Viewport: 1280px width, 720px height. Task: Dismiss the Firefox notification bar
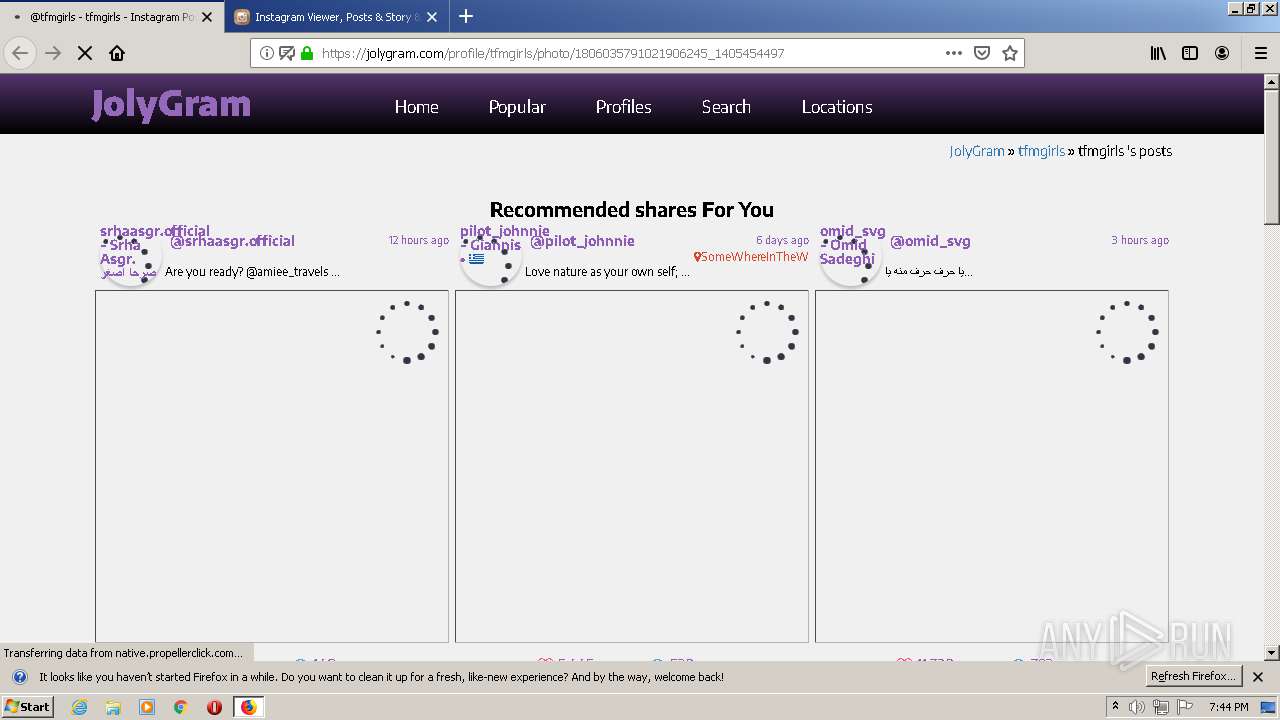pos(1258,677)
